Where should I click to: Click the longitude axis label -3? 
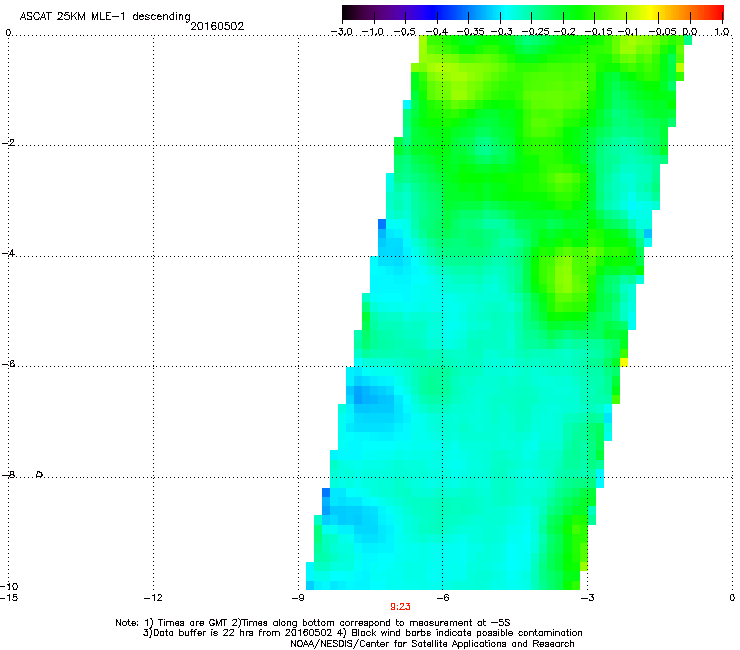coord(587,598)
